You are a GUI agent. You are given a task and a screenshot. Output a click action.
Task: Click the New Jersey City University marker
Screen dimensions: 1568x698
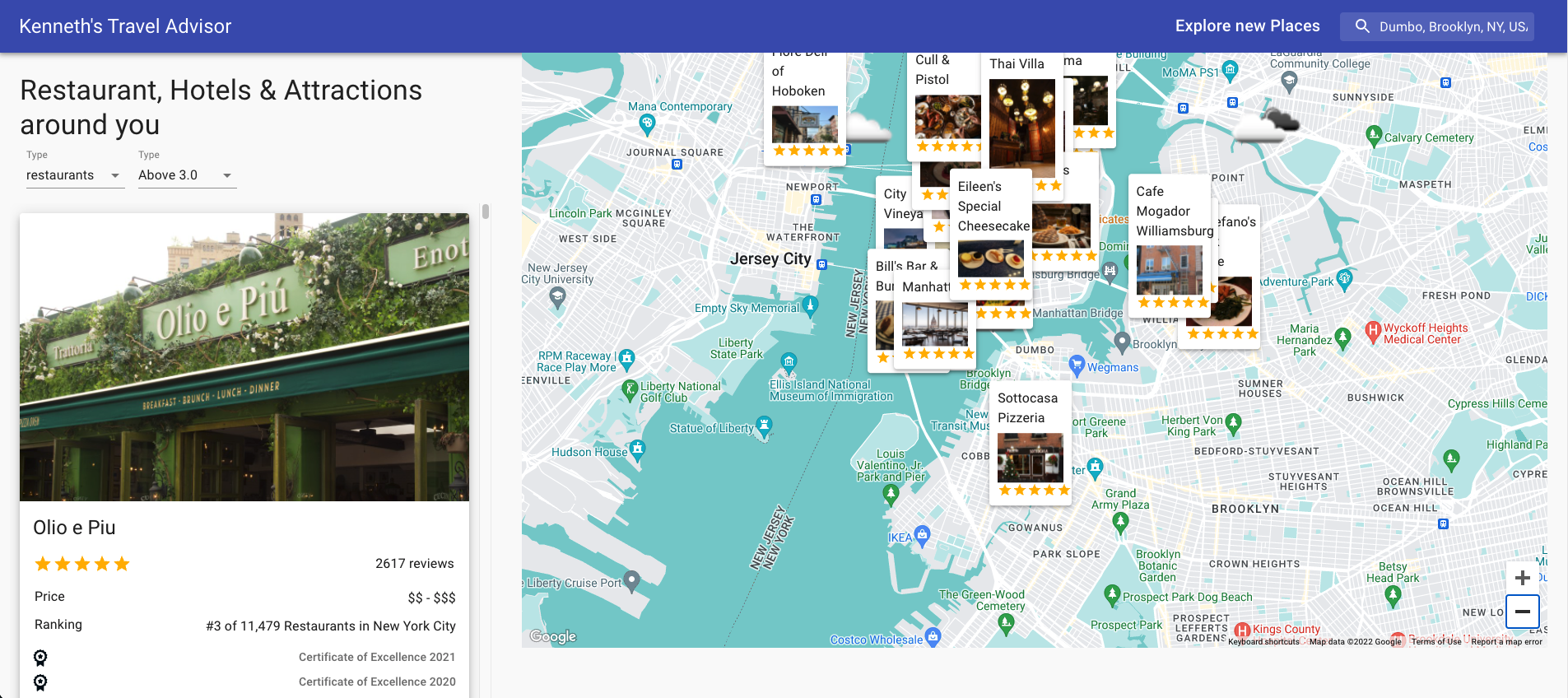[557, 298]
